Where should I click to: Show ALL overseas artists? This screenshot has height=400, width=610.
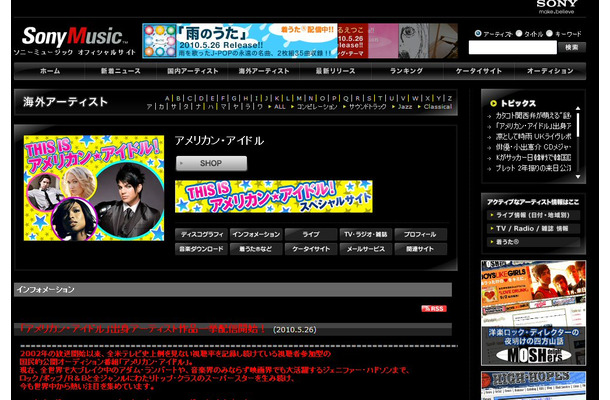coord(280,107)
